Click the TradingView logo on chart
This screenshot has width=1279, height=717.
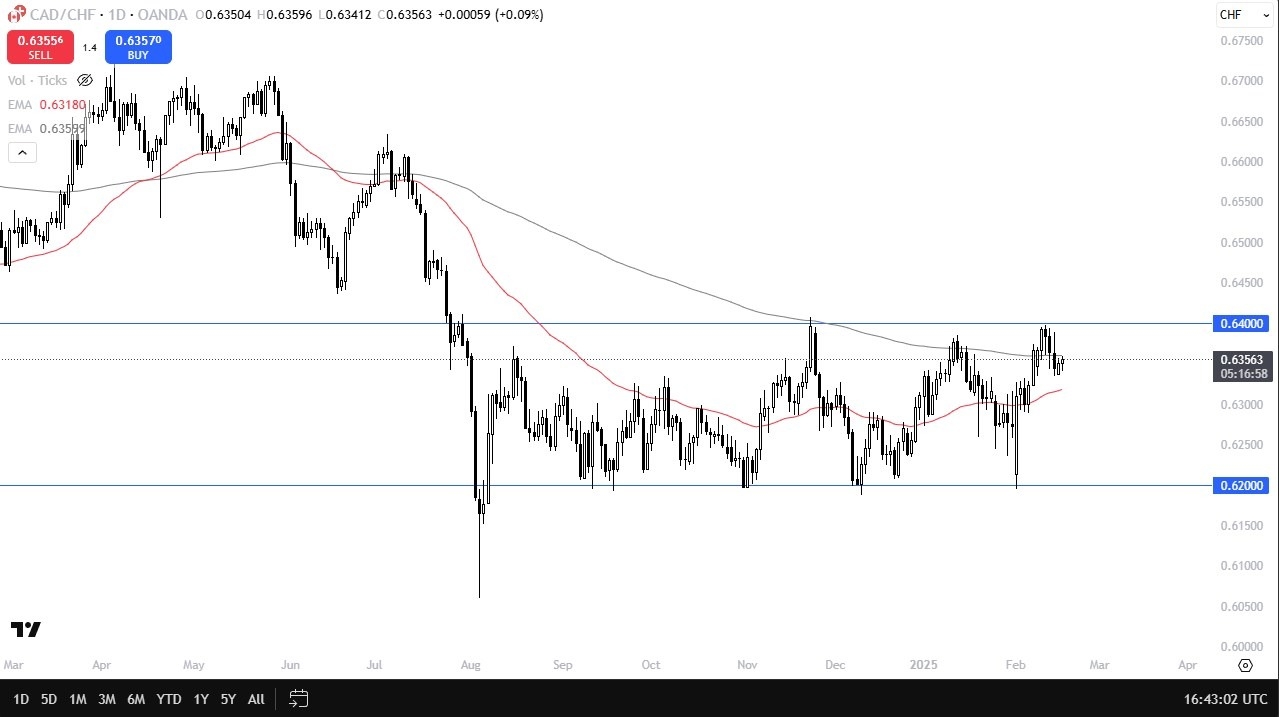click(26, 629)
